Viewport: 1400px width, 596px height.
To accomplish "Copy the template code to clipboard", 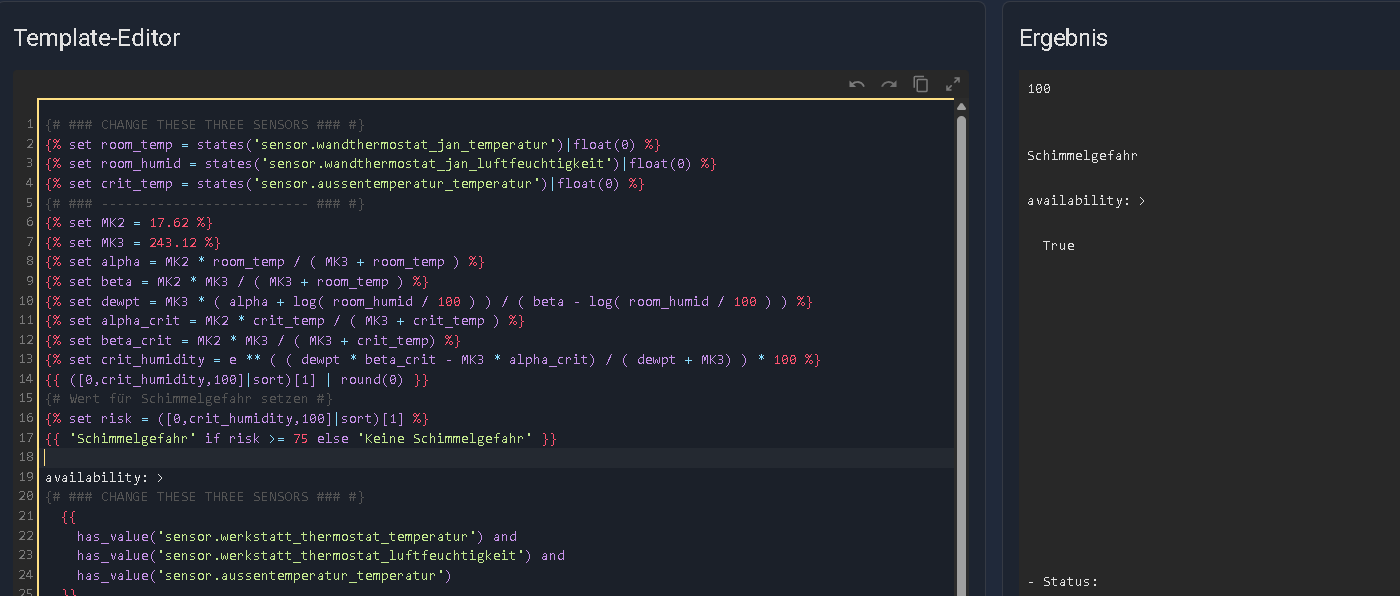I will pos(921,85).
